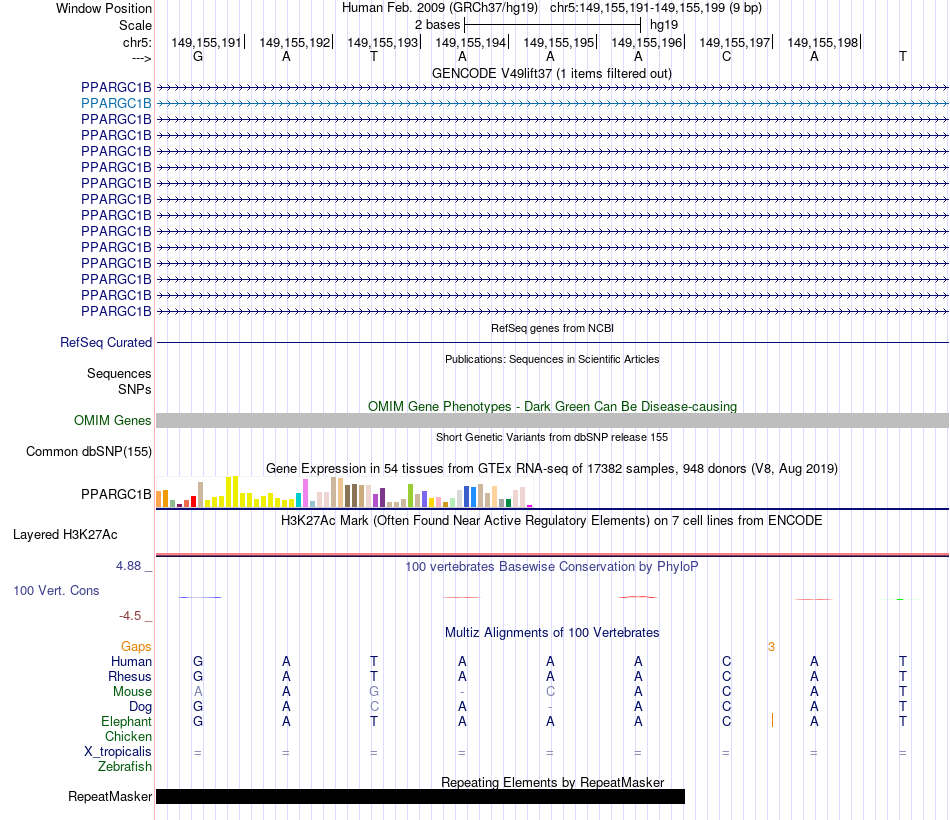Click the PPARGC1B label beside GTEx bars
The width and height of the screenshot is (950, 820).
[116, 495]
